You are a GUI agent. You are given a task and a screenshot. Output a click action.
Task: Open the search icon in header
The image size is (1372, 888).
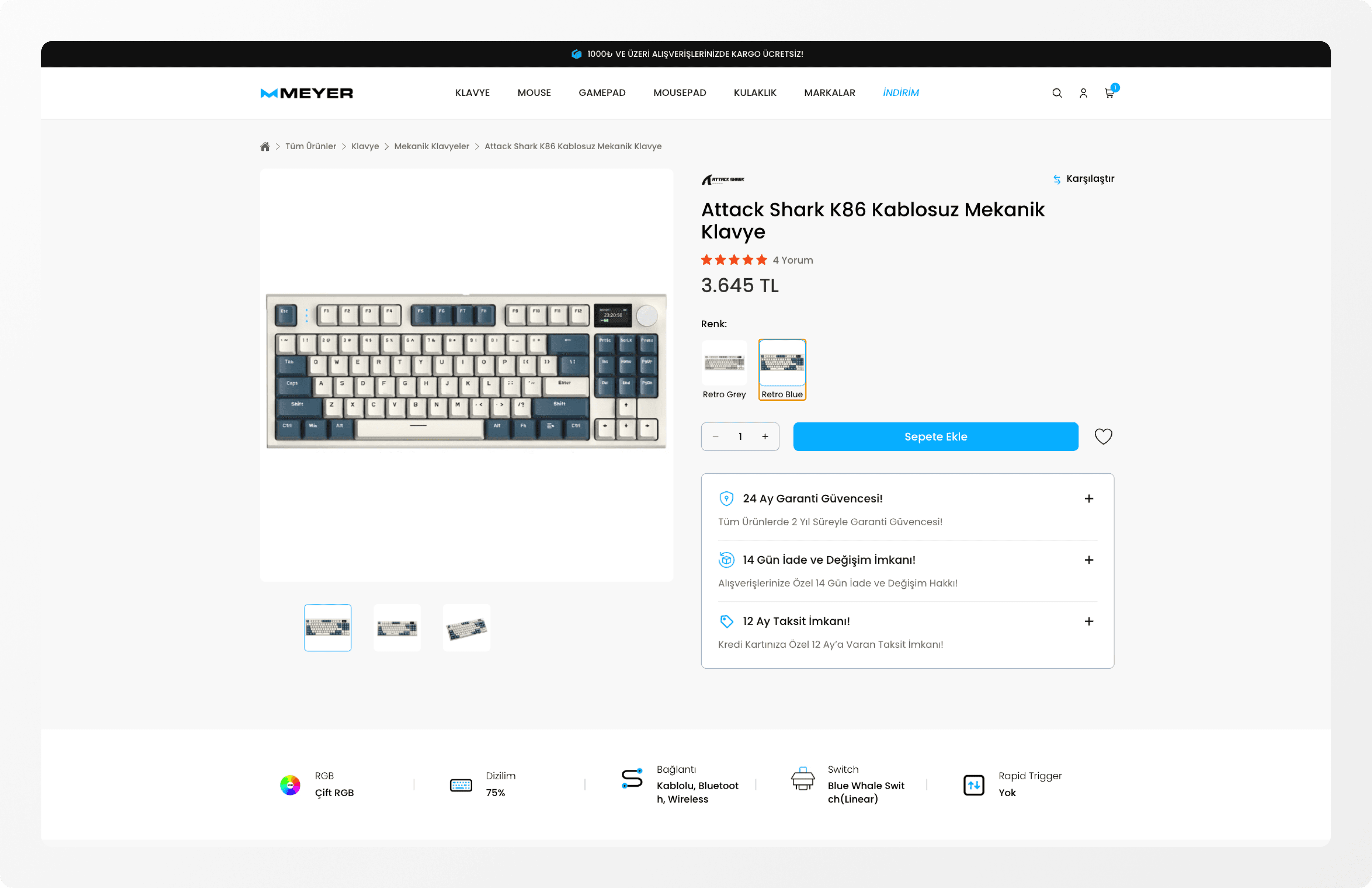click(x=1057, y=93)
